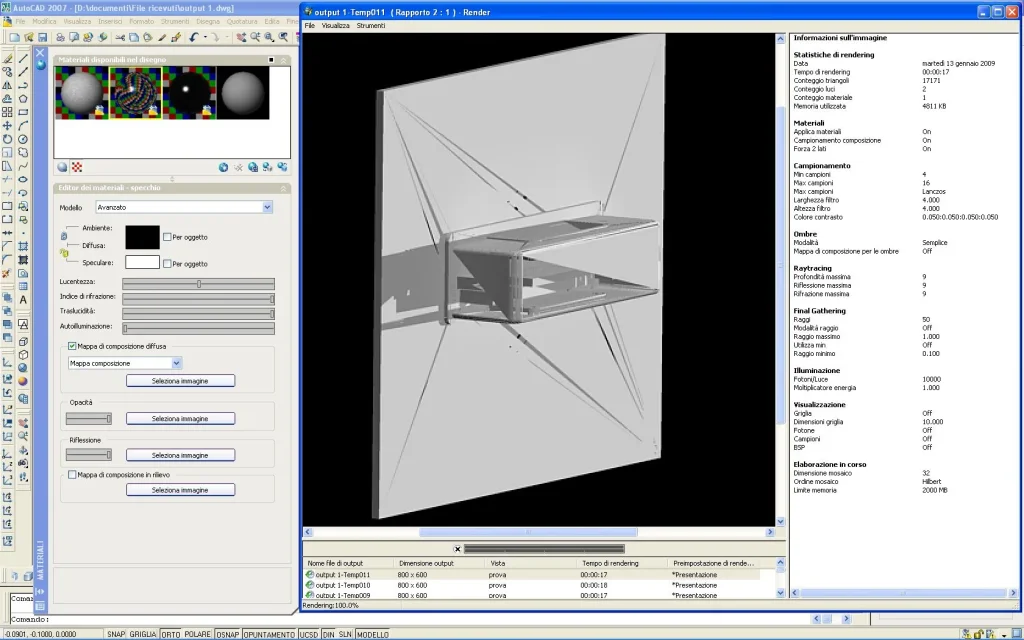Open the Modifica menu in AutoCAD

click(x=44, y=22)
